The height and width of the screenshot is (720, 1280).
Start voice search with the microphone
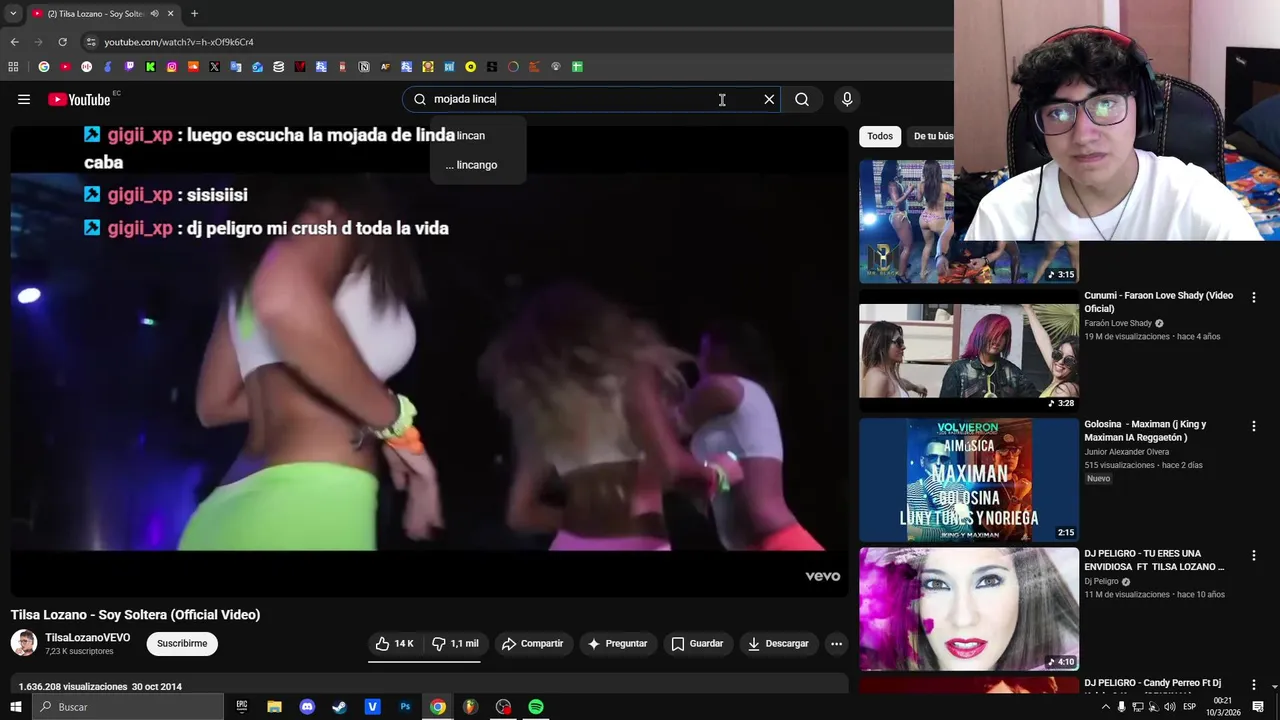point(847,99)
